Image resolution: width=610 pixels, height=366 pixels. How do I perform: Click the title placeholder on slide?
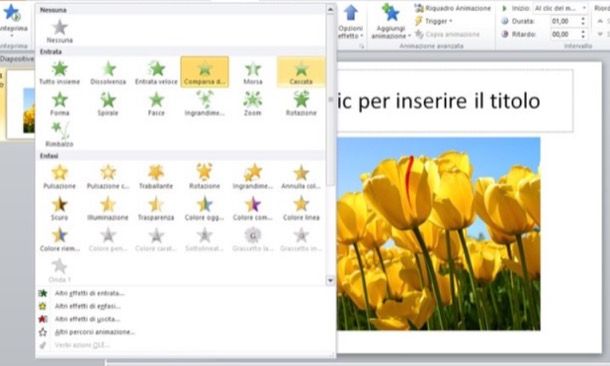point(454,101)
